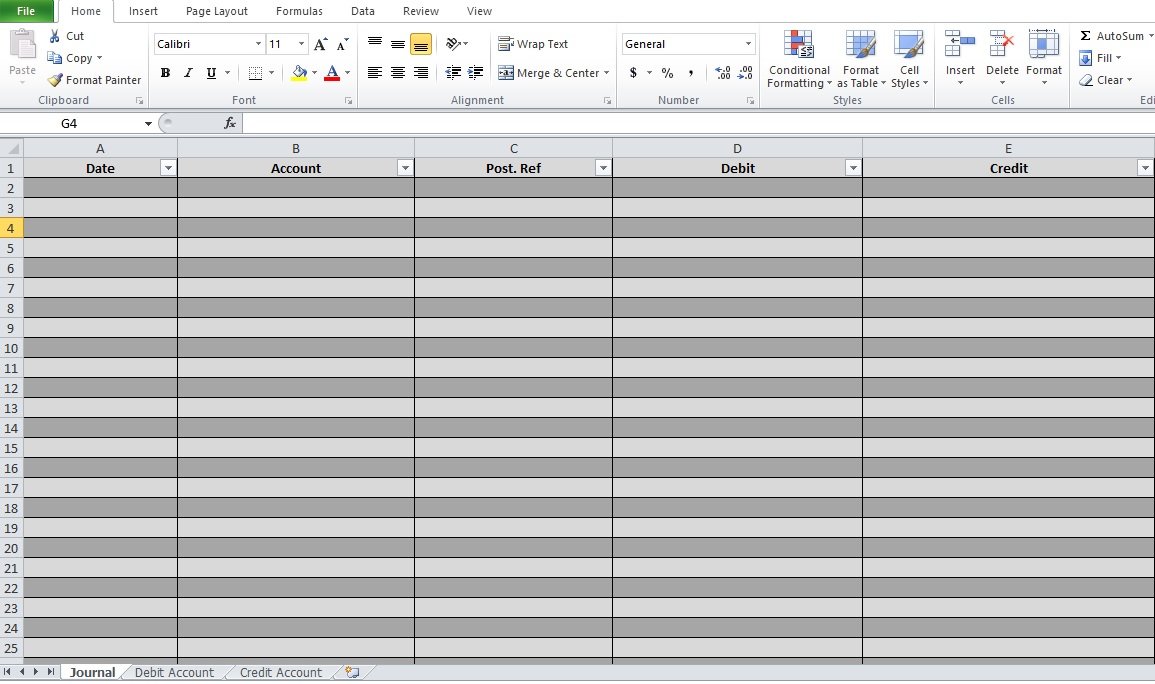Switch to the Data tab
The width and height of the screenshot is (1155, 684).
click(x=362, y=11)
